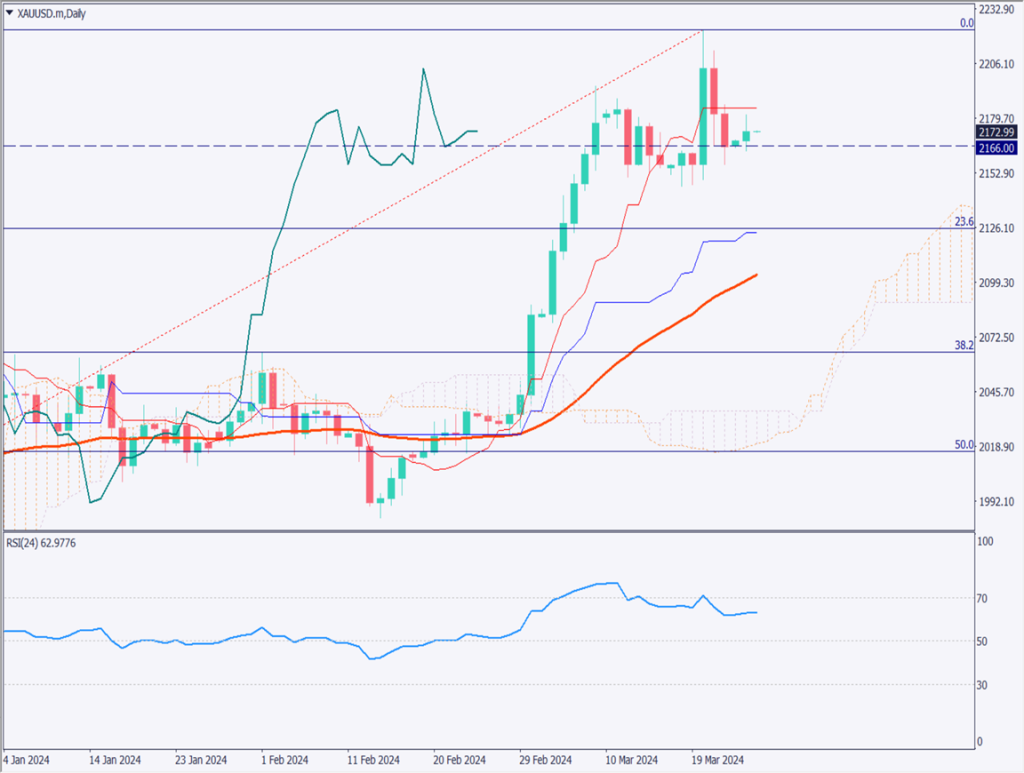The width and height of the screenshot is (1024, 773).
Task: Click the 2232.90 price axis label
Action: 995,9
